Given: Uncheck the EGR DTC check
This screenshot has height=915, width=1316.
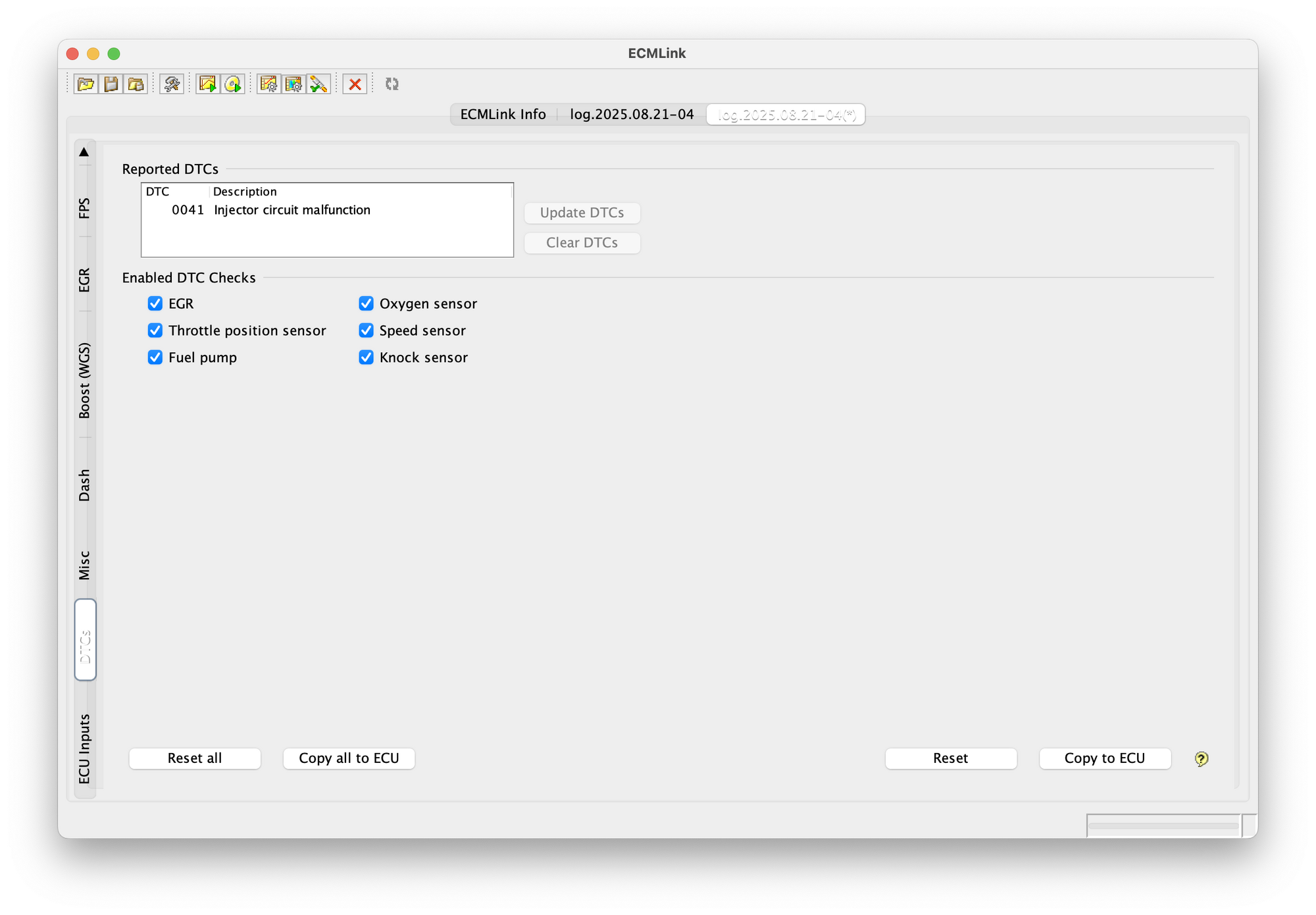Looking at the screenshot, I should pyautogui.click(x=155, y=303).
